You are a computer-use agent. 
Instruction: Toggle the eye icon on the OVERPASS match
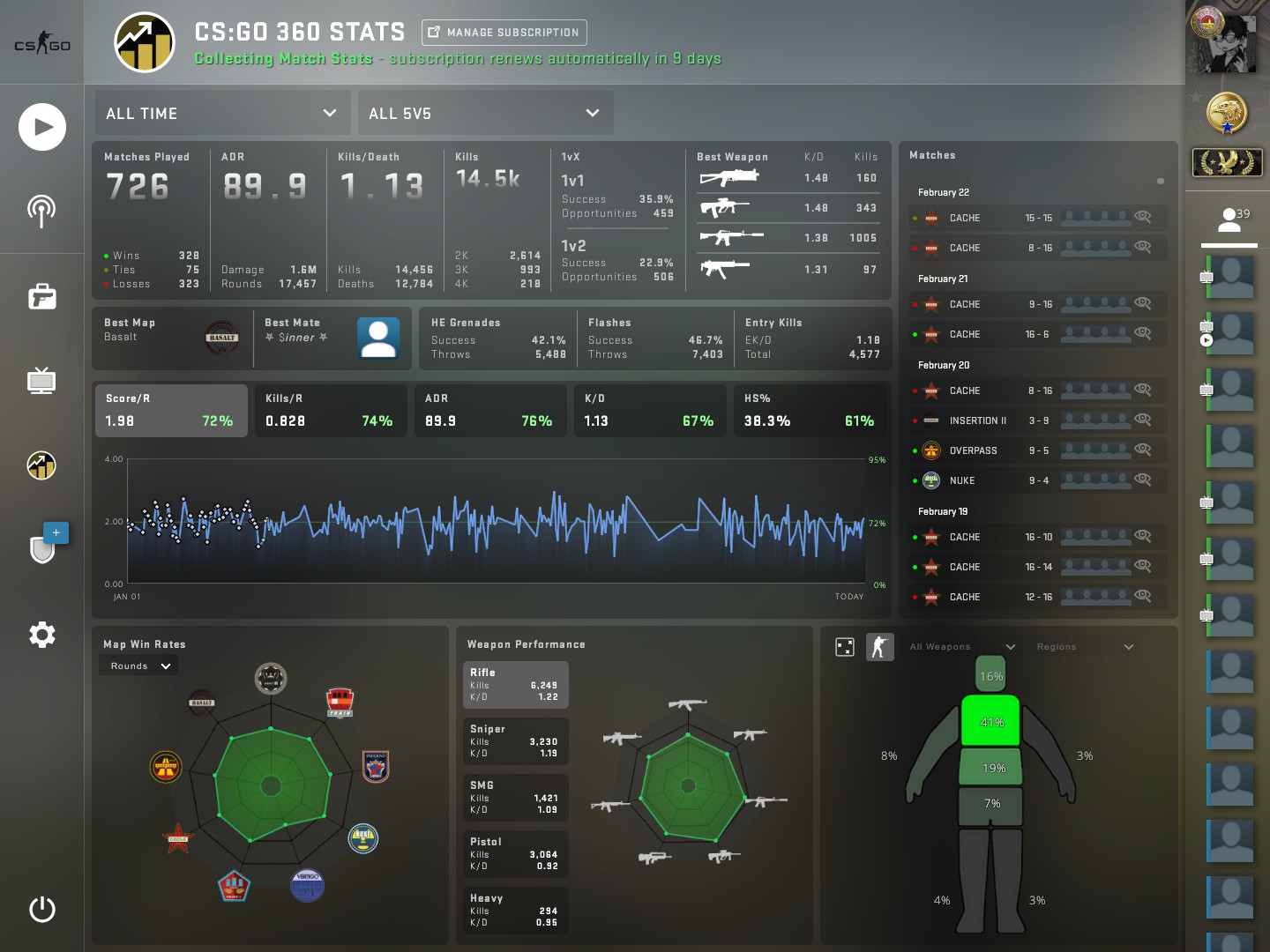coord(1143,450)
